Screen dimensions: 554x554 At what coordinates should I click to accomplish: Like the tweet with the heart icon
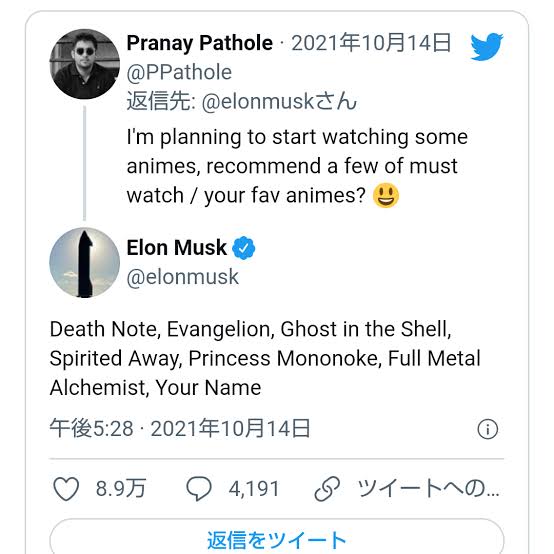(66, 489)
